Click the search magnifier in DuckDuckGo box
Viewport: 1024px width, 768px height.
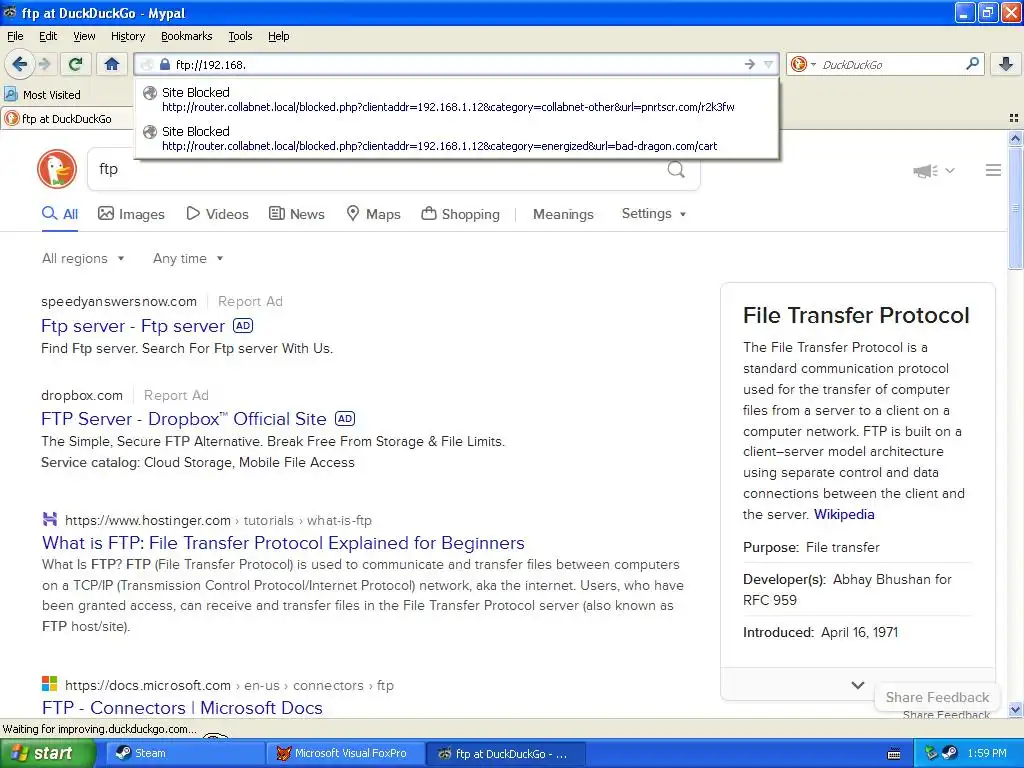point(676,169)
